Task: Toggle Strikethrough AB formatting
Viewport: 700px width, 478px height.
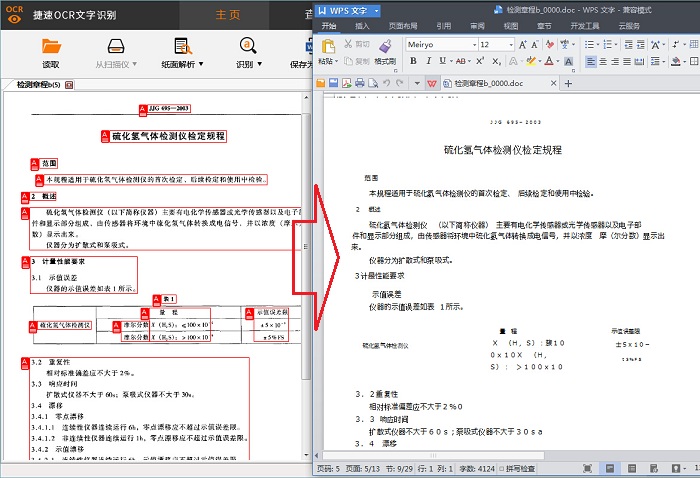Action: pos(461,61)
